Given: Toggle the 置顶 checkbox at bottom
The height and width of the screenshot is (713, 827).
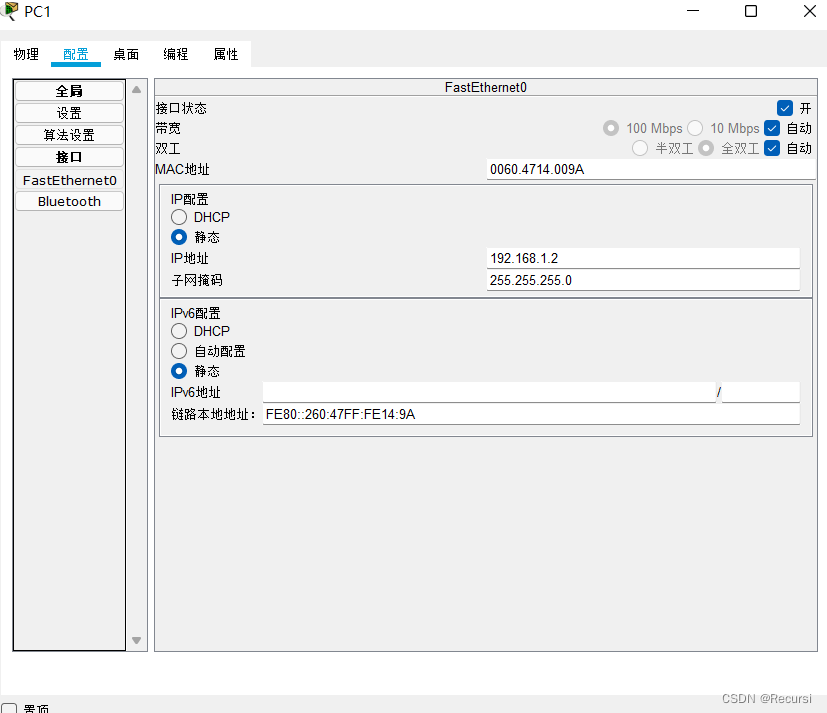Looking at the screenshot, I should (9, 708).
